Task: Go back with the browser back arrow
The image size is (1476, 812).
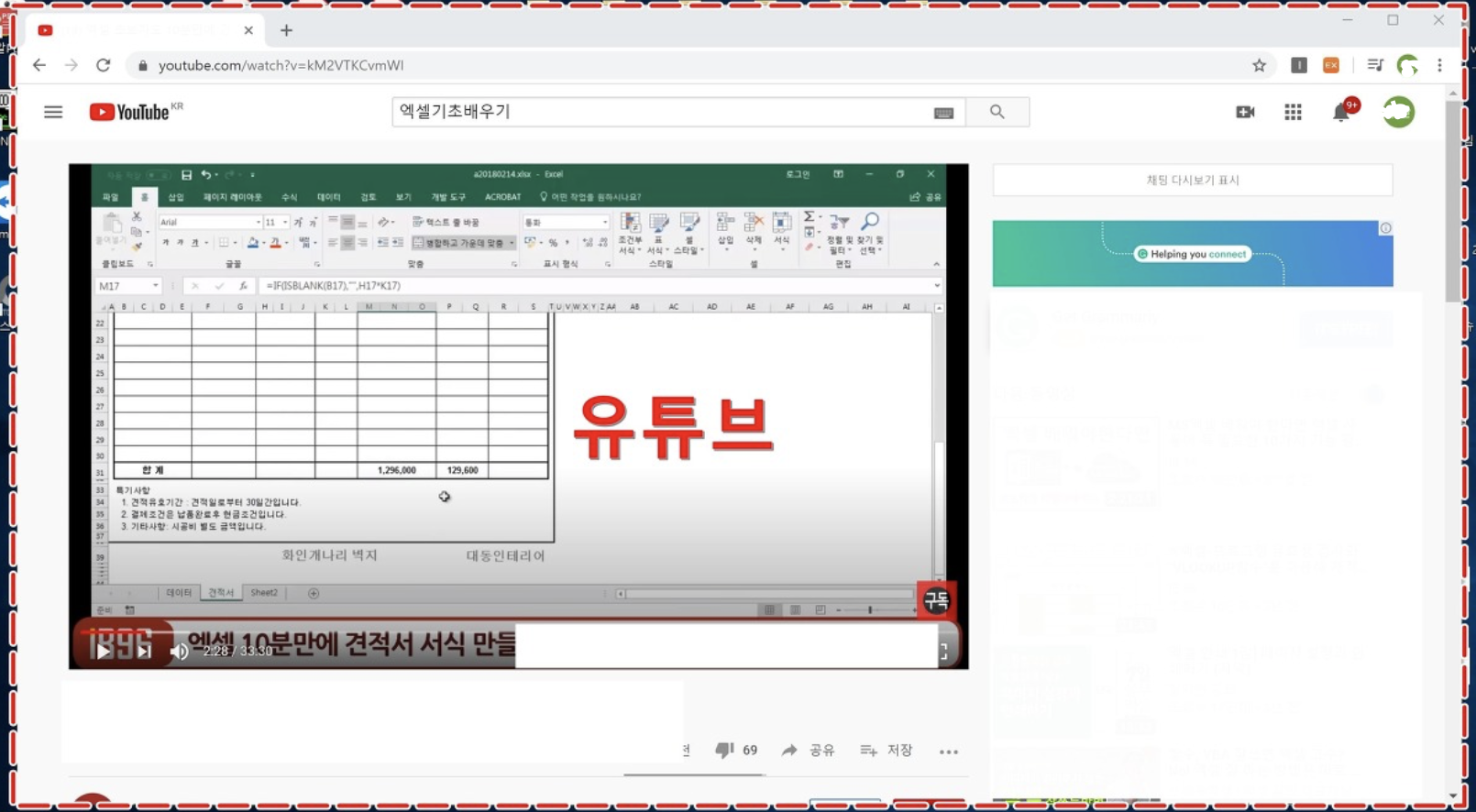Action: (39, 65)
